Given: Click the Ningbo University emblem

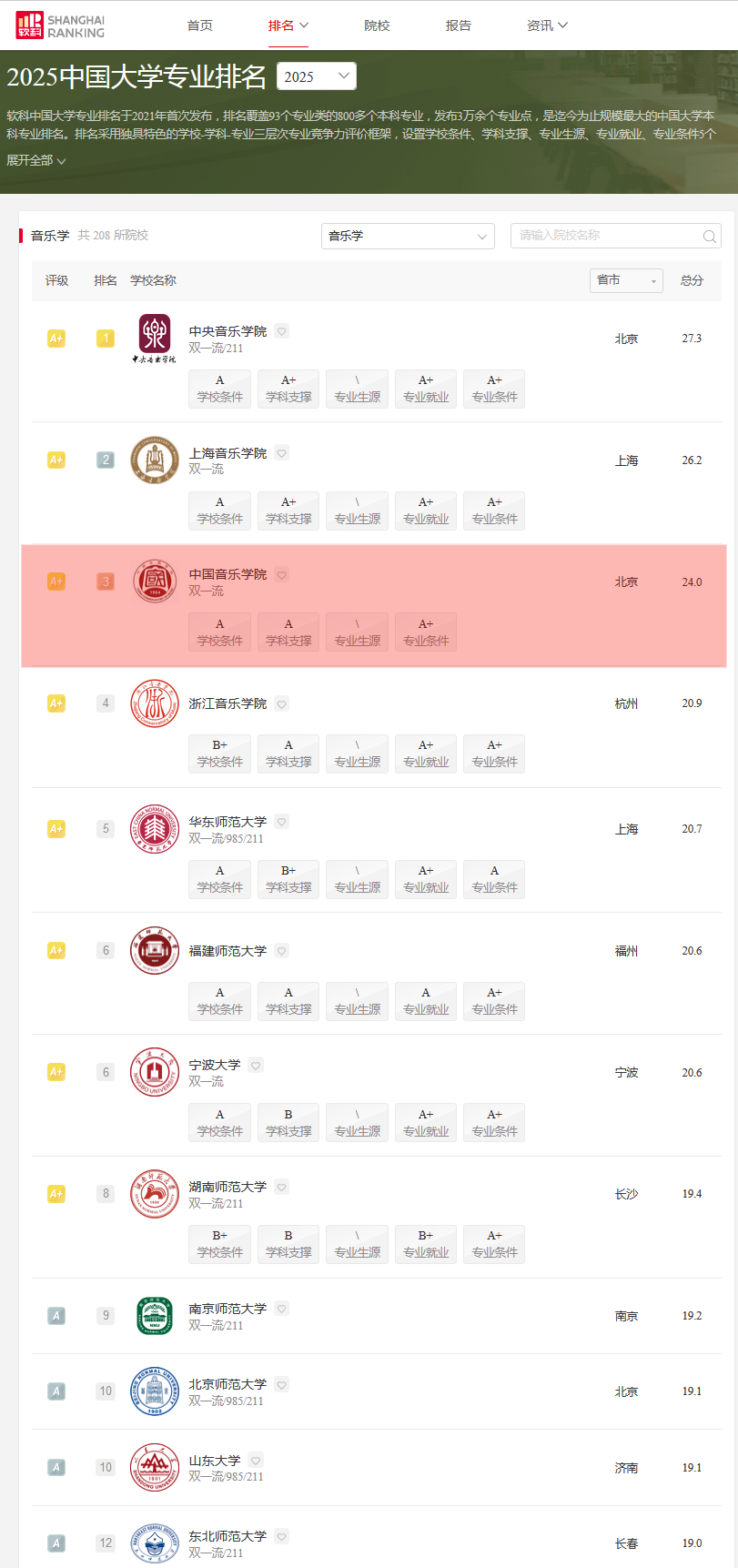Looking at the screenshot, I should tap(154, 1072).
